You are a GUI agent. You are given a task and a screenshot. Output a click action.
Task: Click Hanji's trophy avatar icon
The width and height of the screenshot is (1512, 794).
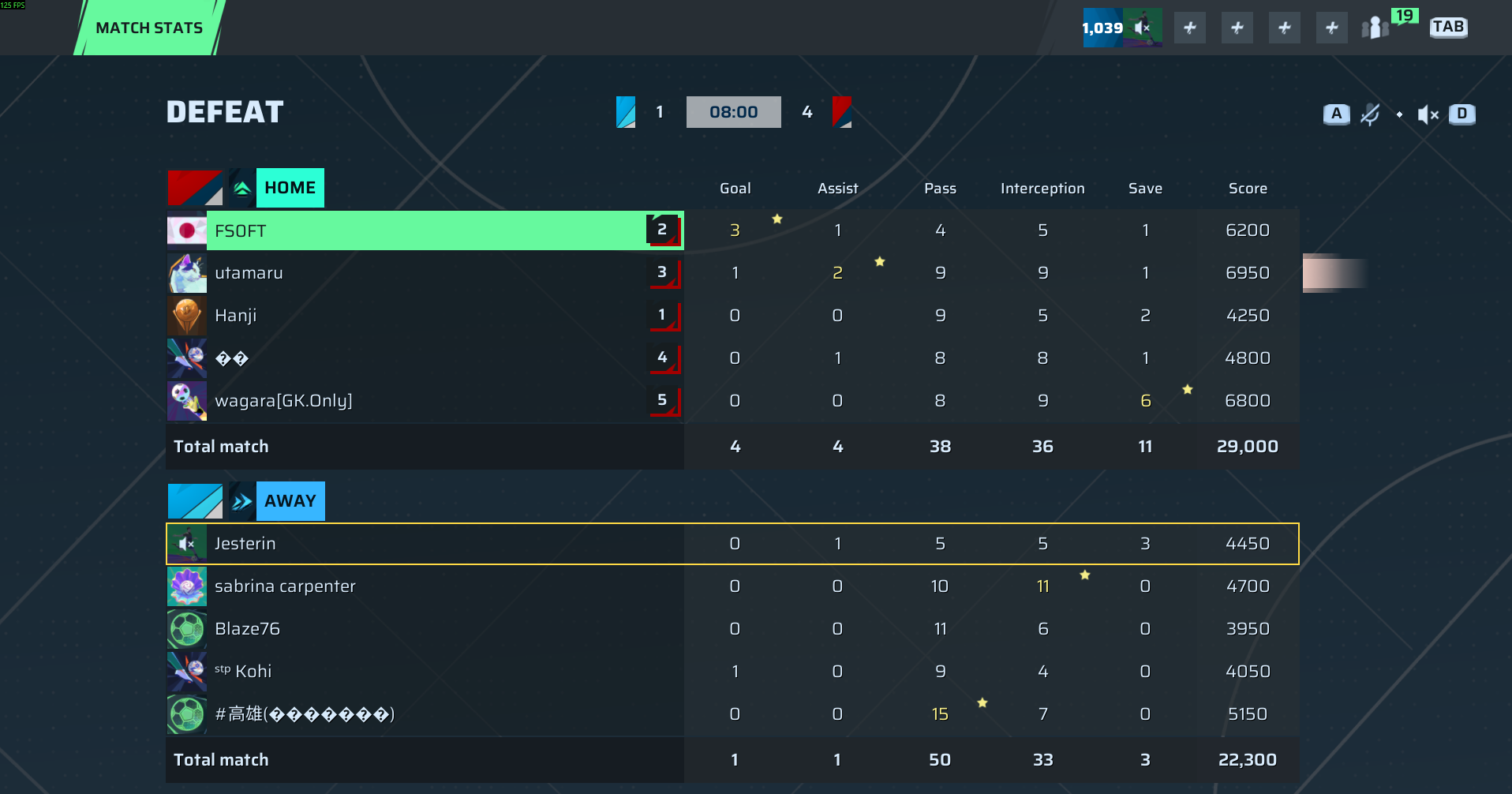[x=187, y=316]
